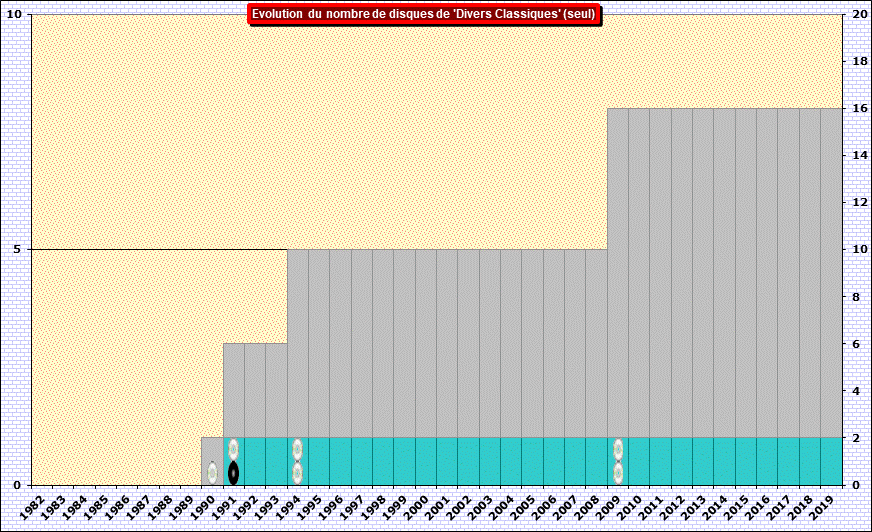872x532 pixels.
Task: Click the upper CD icon in 2009
Action: (618, 449)
